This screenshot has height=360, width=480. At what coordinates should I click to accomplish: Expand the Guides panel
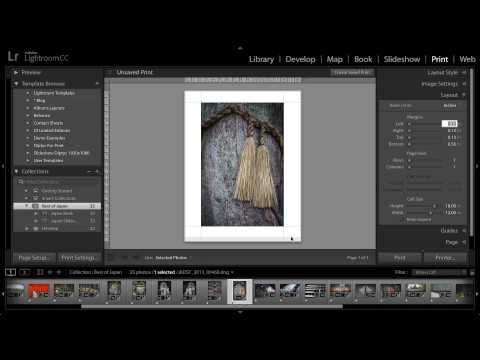tap(464, 231)
